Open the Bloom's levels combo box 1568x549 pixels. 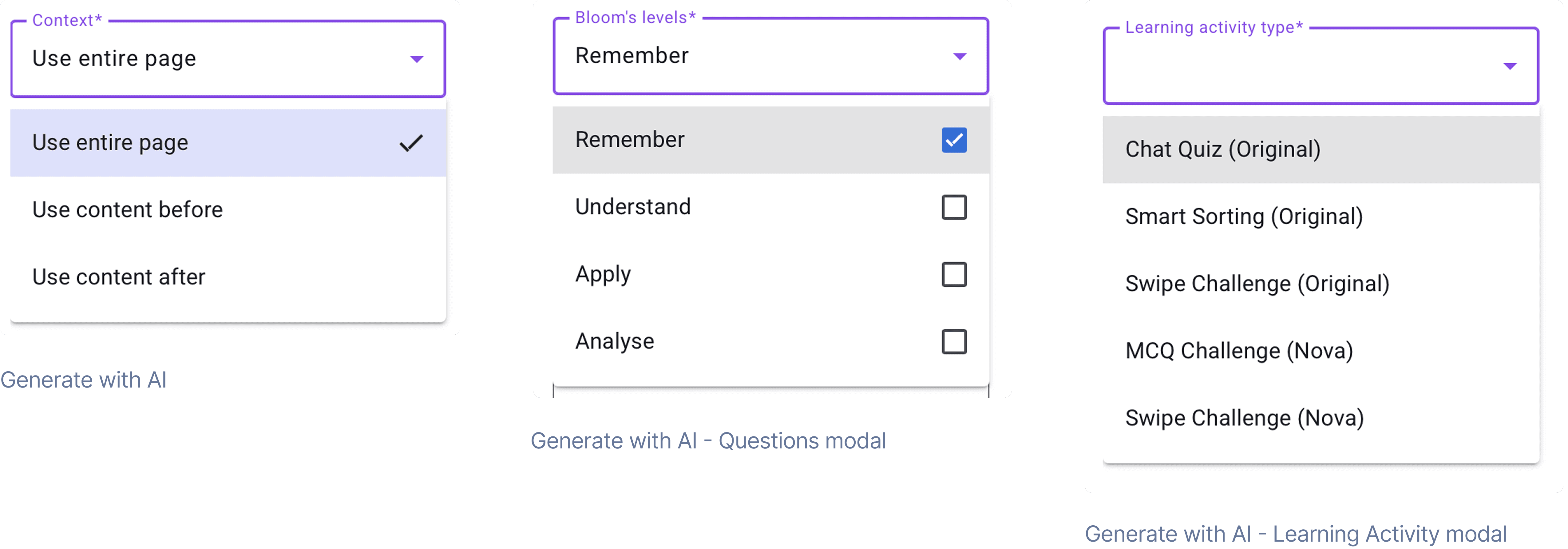770,56
